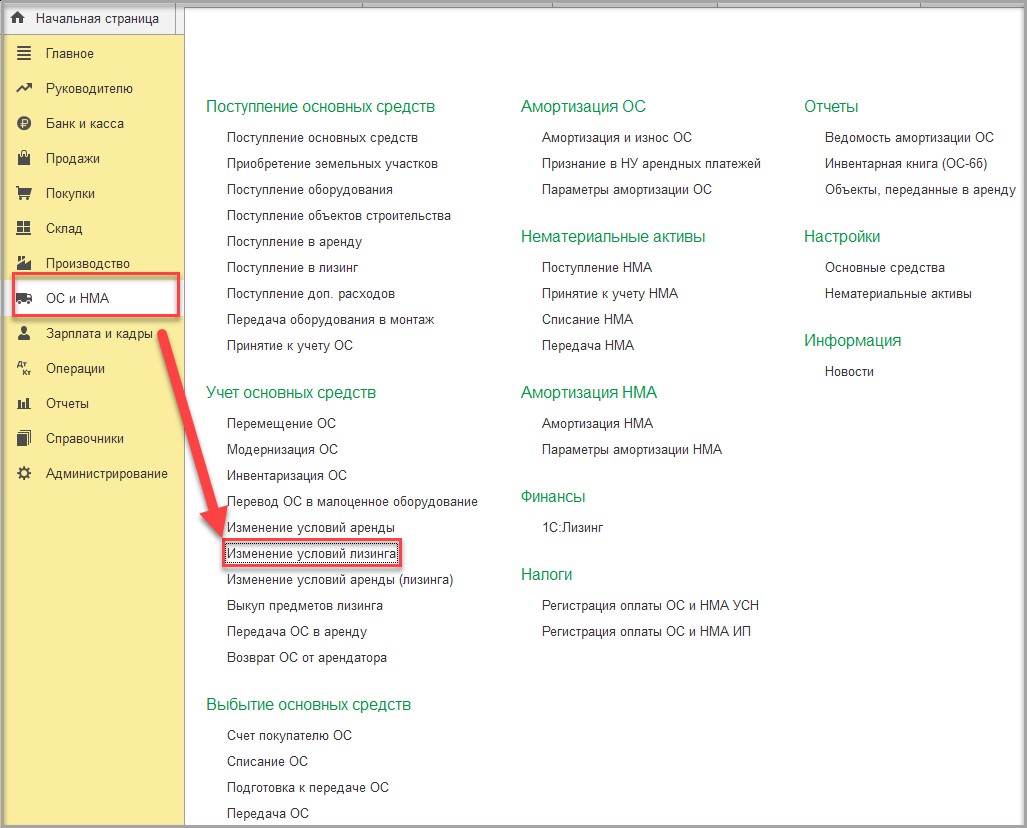This screenshot has height=828, width=1027.
Task: Open Перемещение ОС
Action: coord(281,423)
